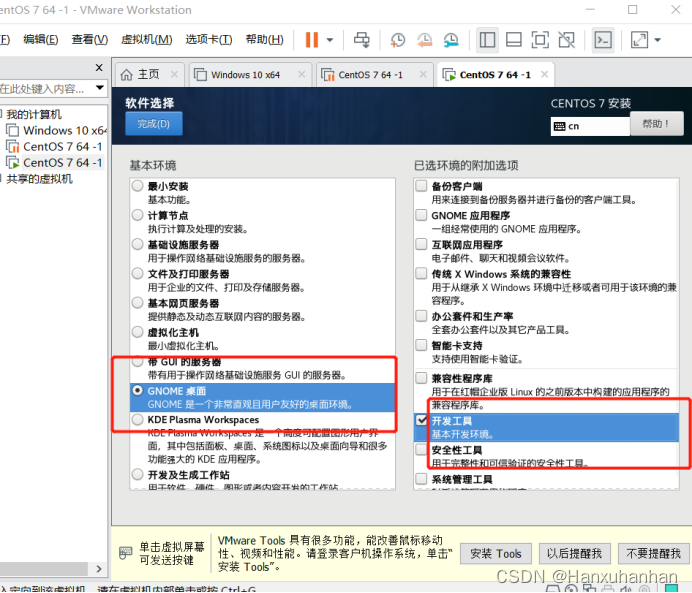The height and width of the screenshot is (593, 692).
Task: Click the 完成(D) done button
Action: pyautogui.click(x=154, y=124)
